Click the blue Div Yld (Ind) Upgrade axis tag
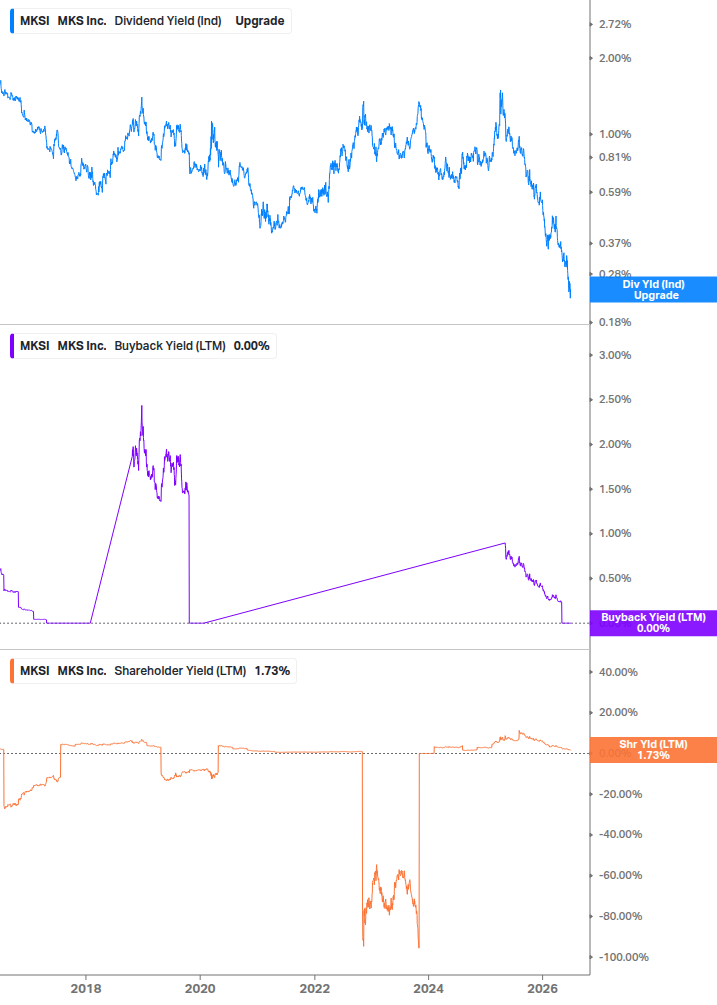 pos(653,290)
